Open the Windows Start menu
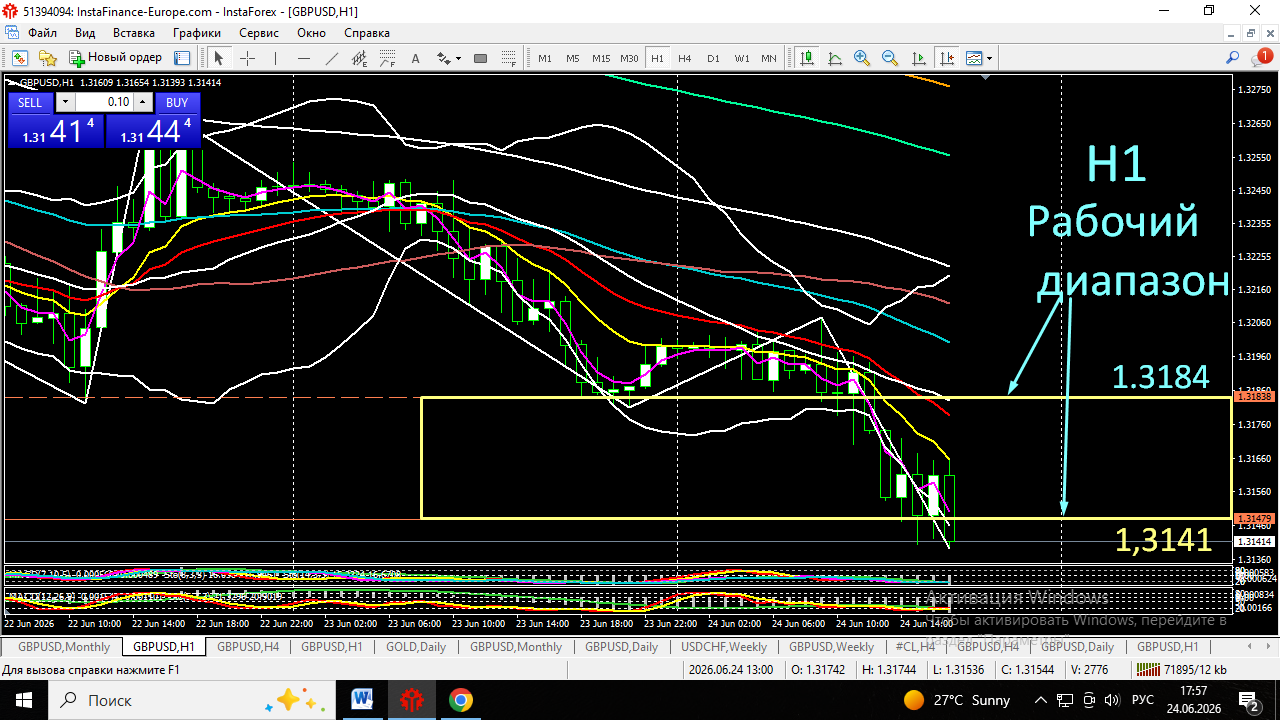Viewport: 1280px width, 720px height. pos(22,700)
